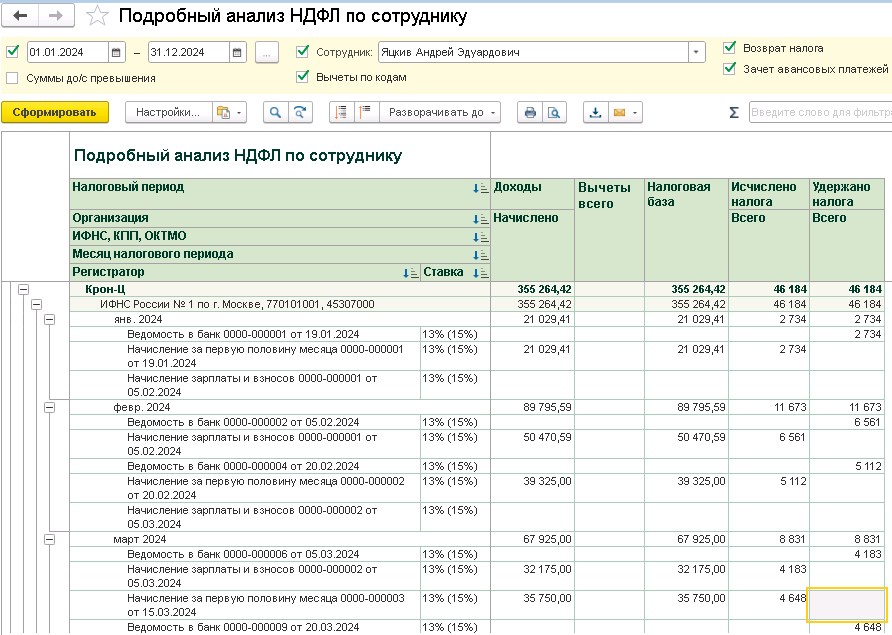The image size is (892, 635).
Task: Open dropdown arrow next to email icon
Action: [635, 113]
